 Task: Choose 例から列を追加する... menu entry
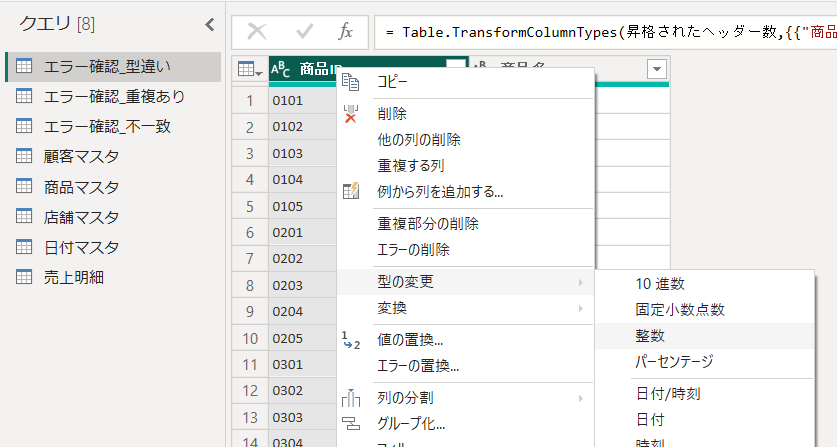(466, 192)
